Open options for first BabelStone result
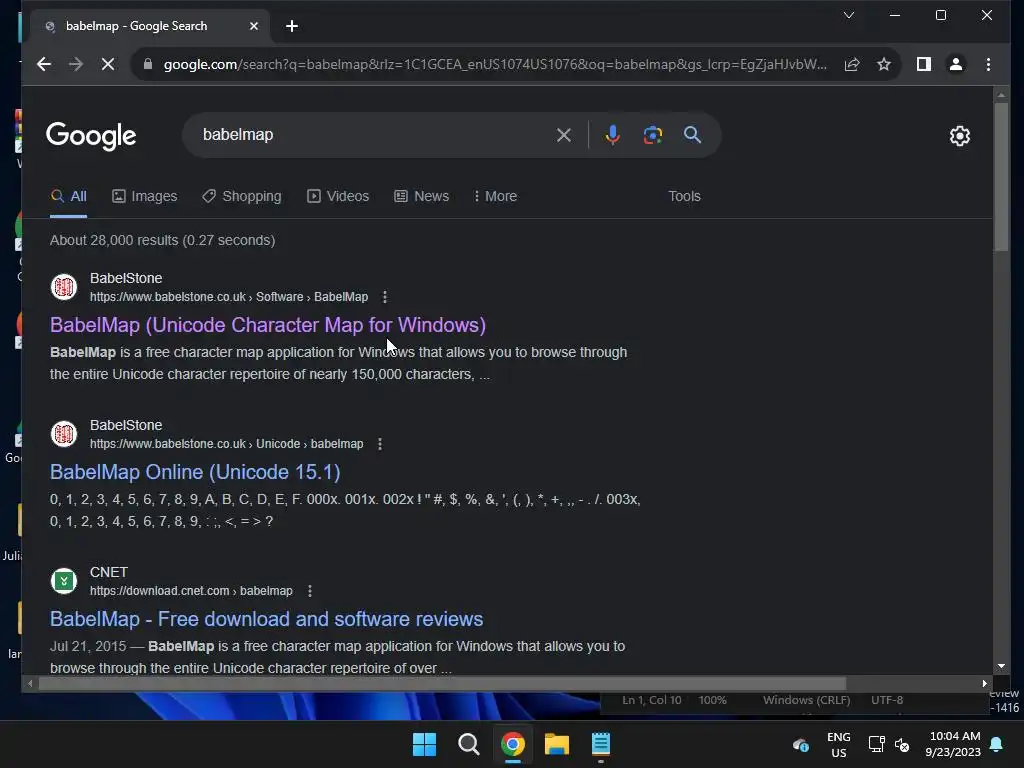This screenshot has height=768, width=1024. (x=385, y=297)
